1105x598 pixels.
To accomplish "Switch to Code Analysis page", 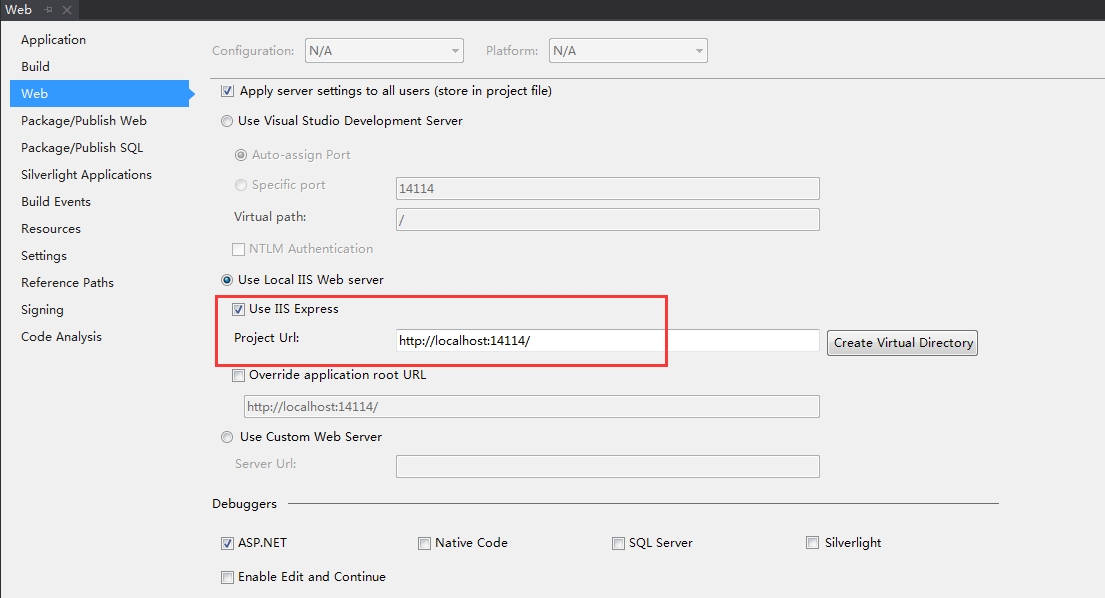I will (x=61, y=337).
